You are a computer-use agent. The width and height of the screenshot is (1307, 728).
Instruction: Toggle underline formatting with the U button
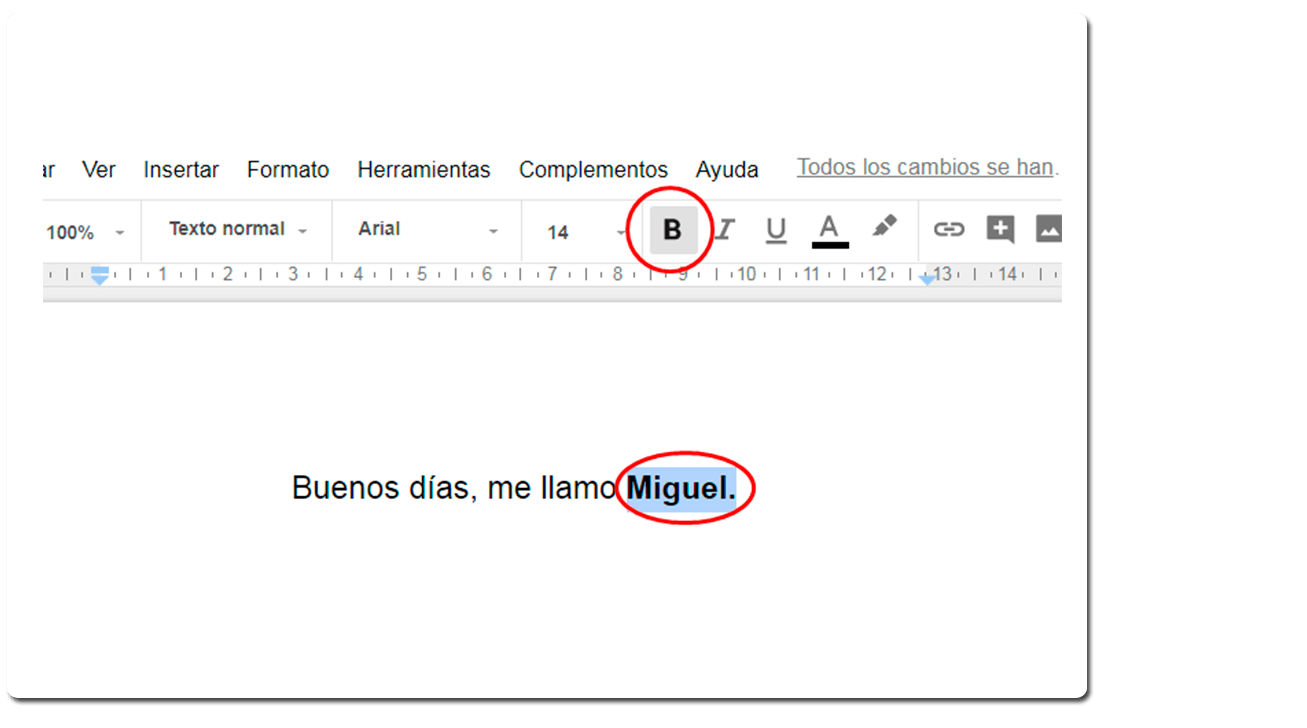click(776, 231)
